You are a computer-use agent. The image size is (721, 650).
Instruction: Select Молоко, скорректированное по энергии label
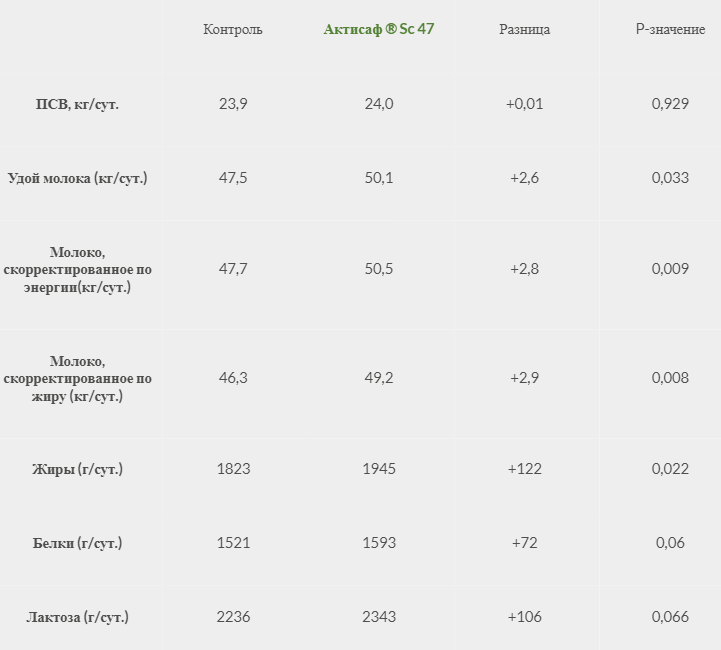77,269
